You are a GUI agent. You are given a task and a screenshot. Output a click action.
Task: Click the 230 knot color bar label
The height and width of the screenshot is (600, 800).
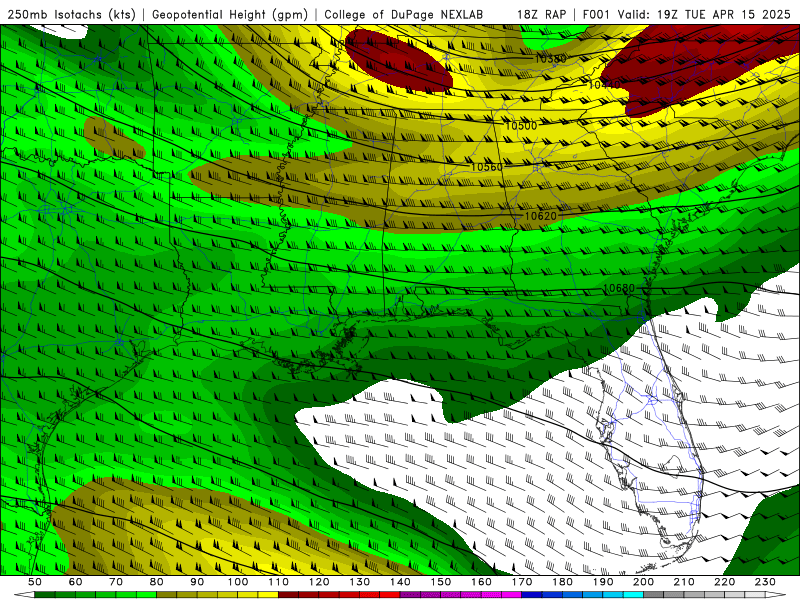(765, 582)
